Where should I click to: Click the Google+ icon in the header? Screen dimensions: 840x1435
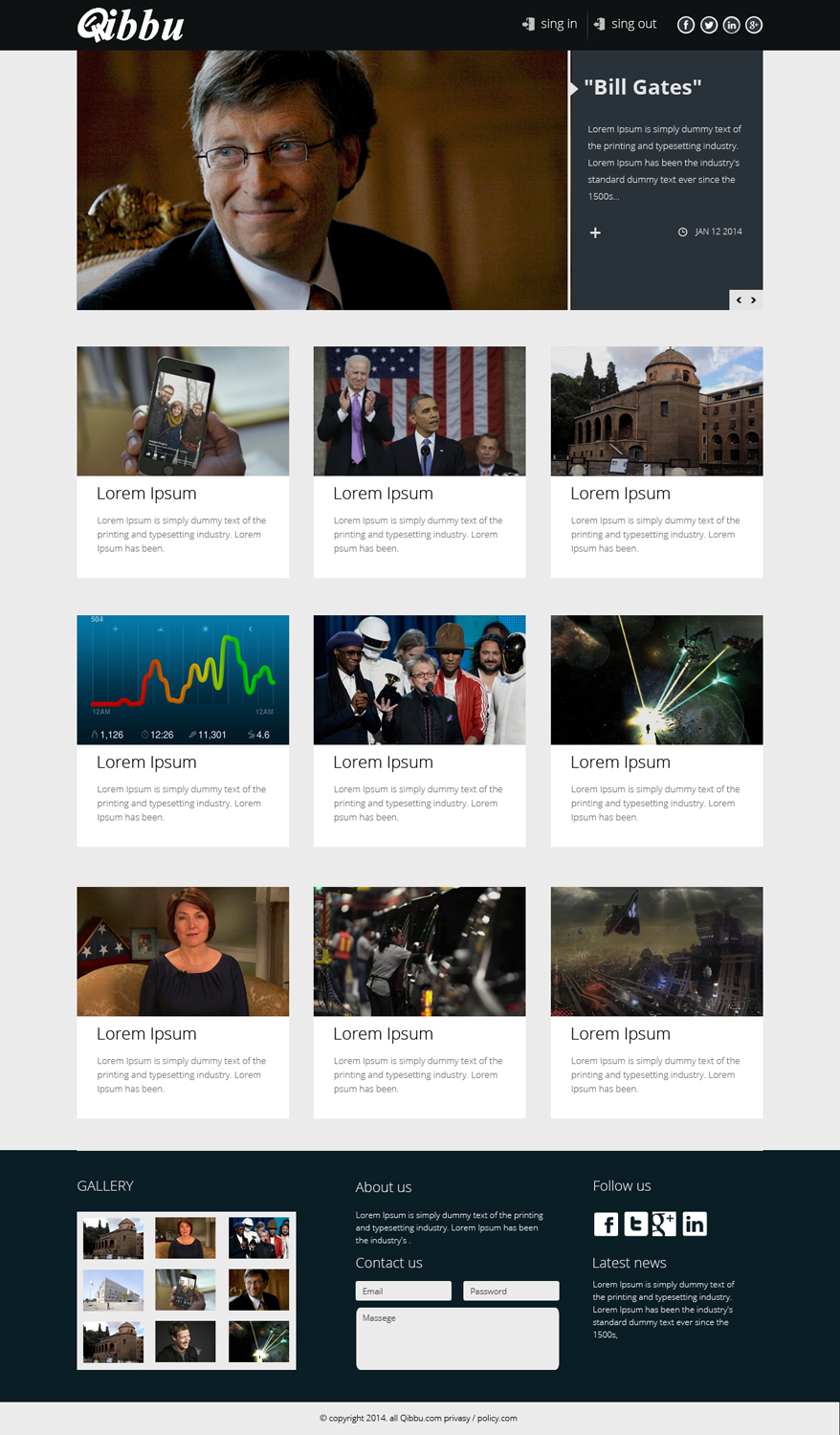click(x=754, y=25)
